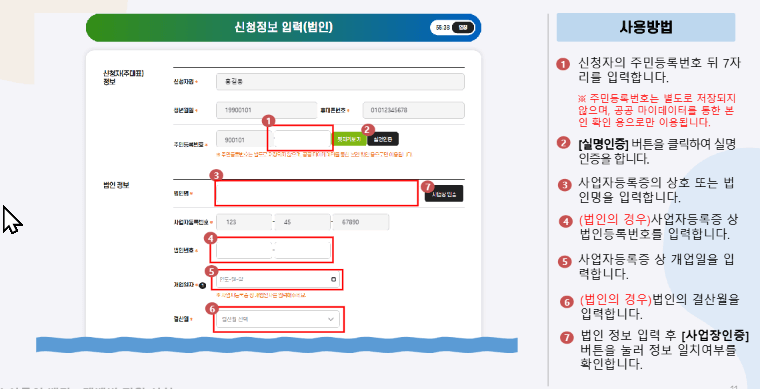Click the 결산월 field label

click(x=182, y=319)
